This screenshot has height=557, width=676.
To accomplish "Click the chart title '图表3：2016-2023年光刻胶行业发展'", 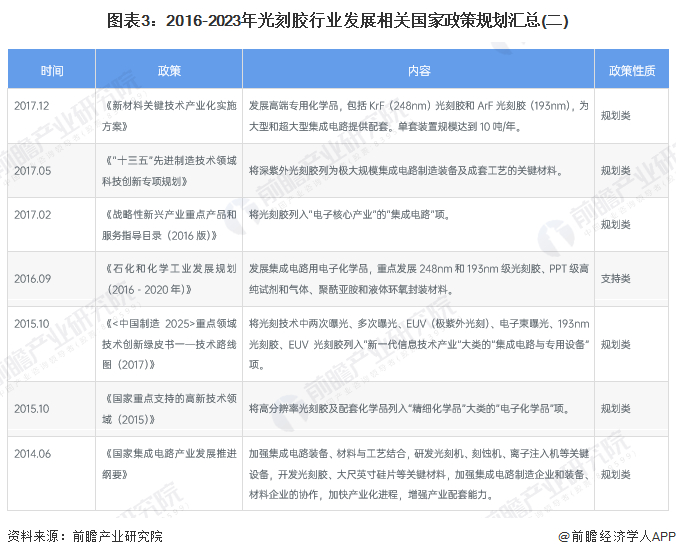I will [x=338, y=21].
